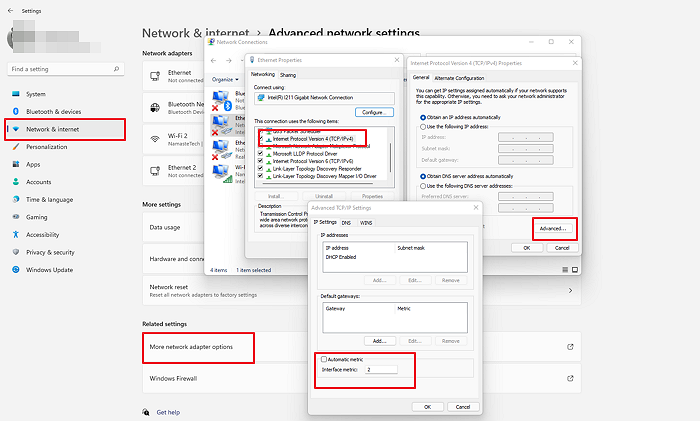Toggle Internet Protocol Version 4 checkbox
Viewport: 700px width, 421px height.
point(260,139)
